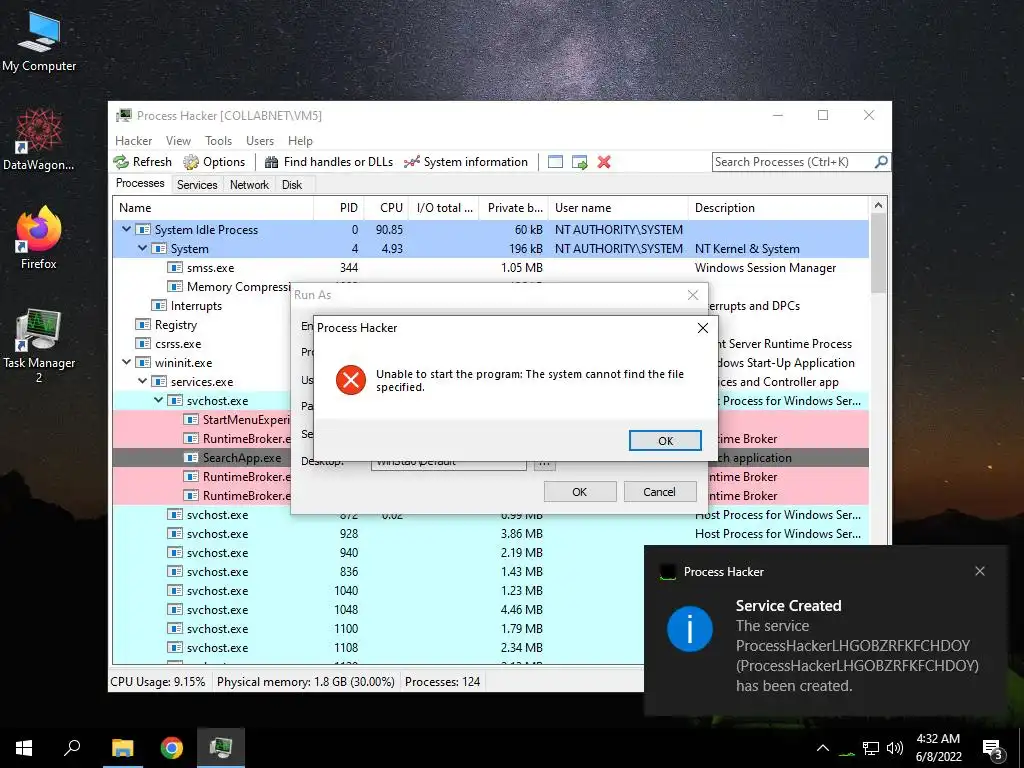Click the Search Processes field
1024x768 pixels.
(x=793, y=162)
